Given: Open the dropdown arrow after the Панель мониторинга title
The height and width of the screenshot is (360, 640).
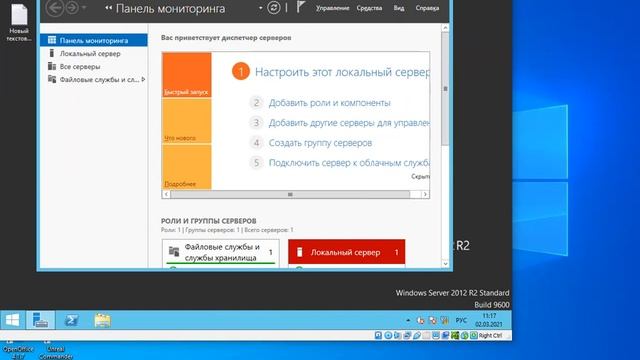Looking at the screenshot, I should [260, 8].
